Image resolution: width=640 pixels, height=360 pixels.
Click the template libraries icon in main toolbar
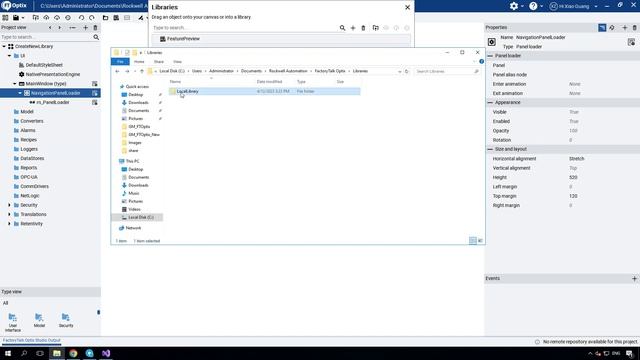(116, 18)
